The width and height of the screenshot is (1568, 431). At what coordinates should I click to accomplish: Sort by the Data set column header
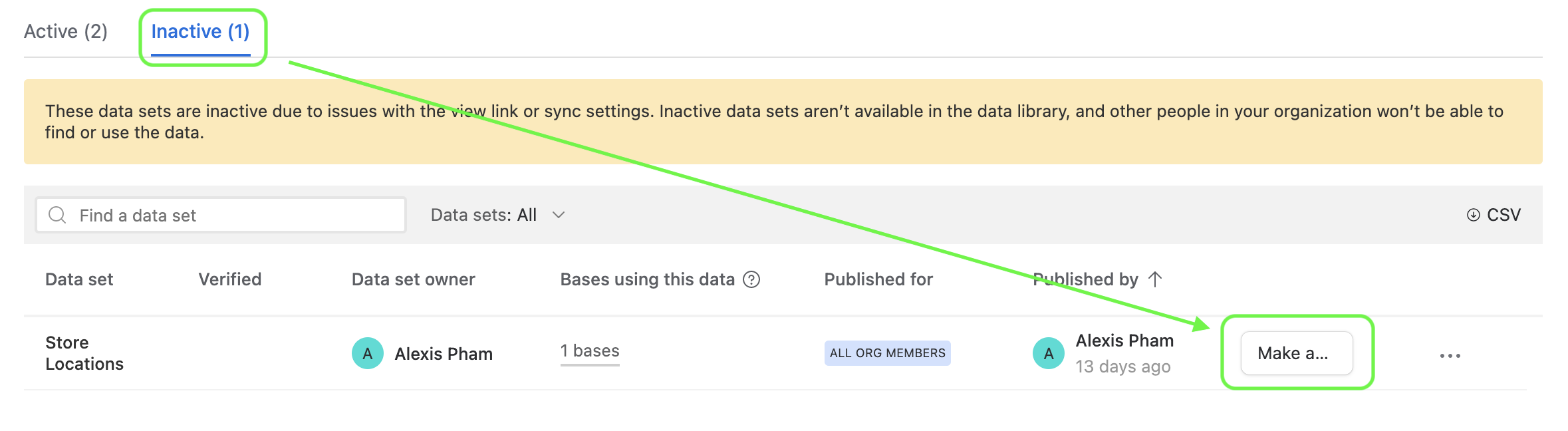(x=79, y=279)
